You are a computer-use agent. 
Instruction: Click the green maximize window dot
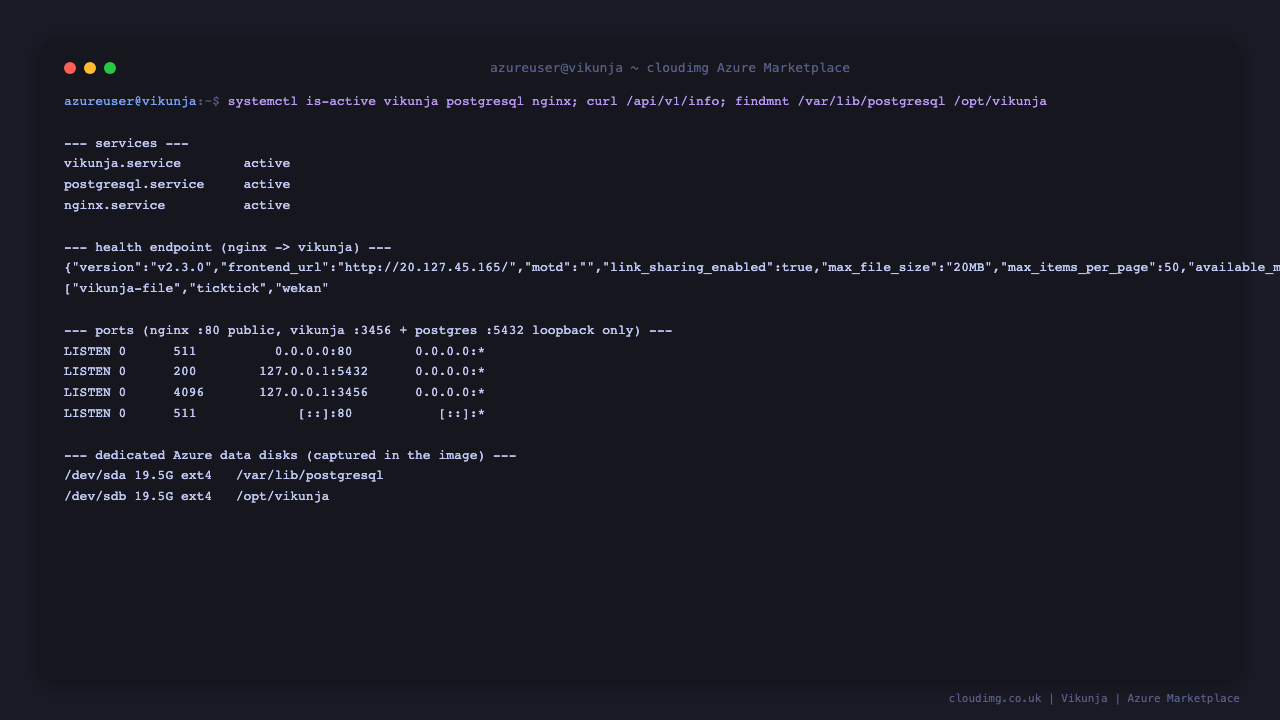click(110, 68)
